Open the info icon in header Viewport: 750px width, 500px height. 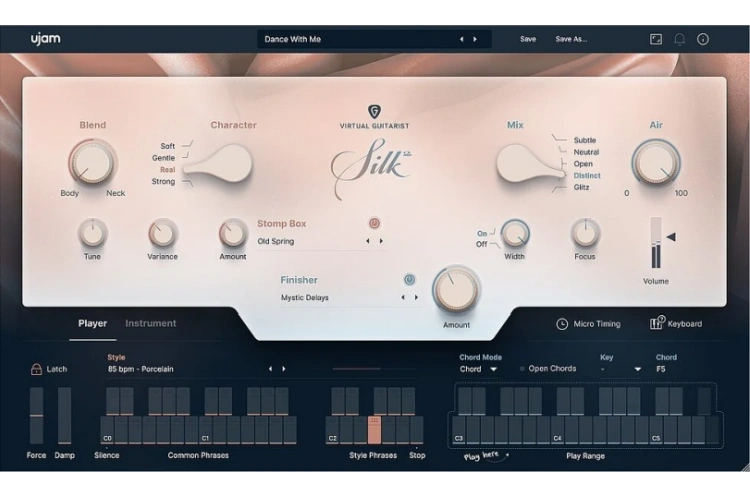703,39
